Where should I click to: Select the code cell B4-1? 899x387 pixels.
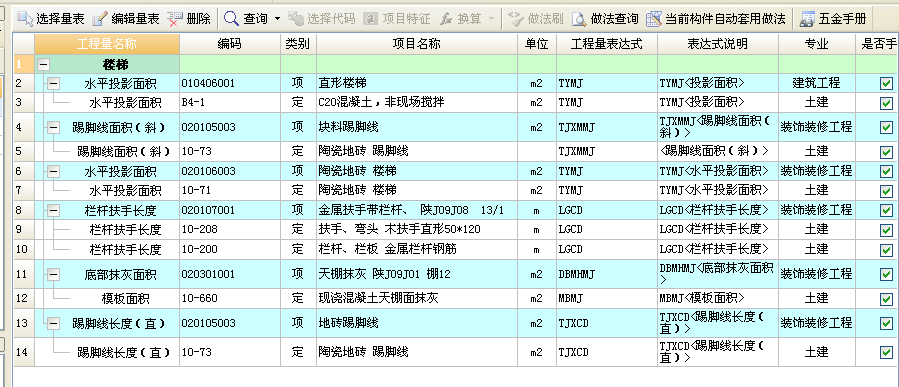230,103
